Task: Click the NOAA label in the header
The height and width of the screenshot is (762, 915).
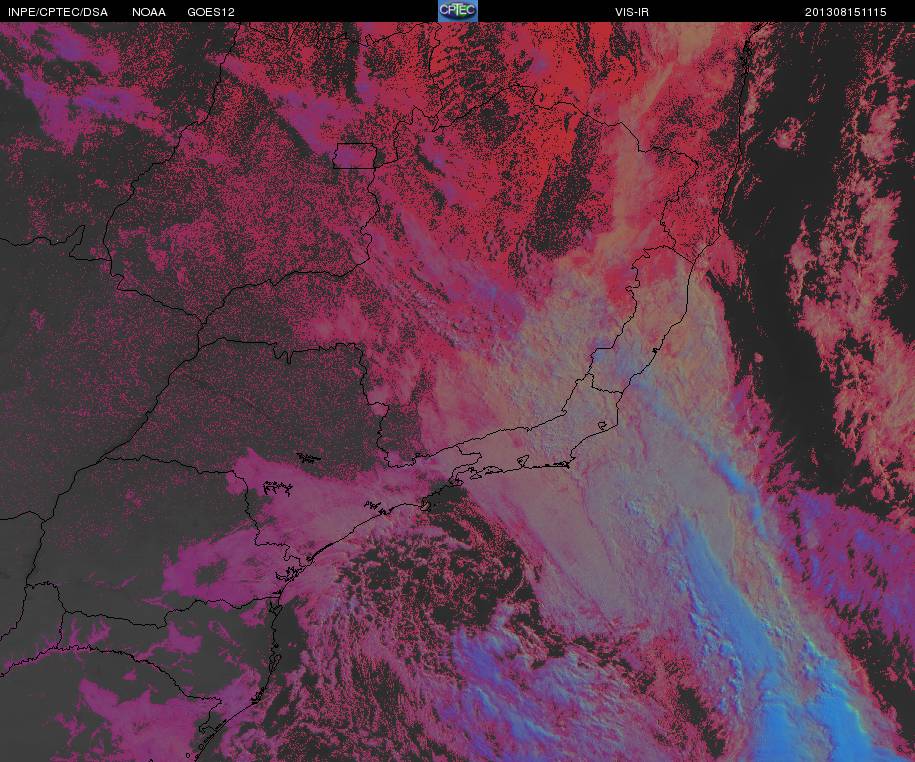Action: (x=149, y=12)
